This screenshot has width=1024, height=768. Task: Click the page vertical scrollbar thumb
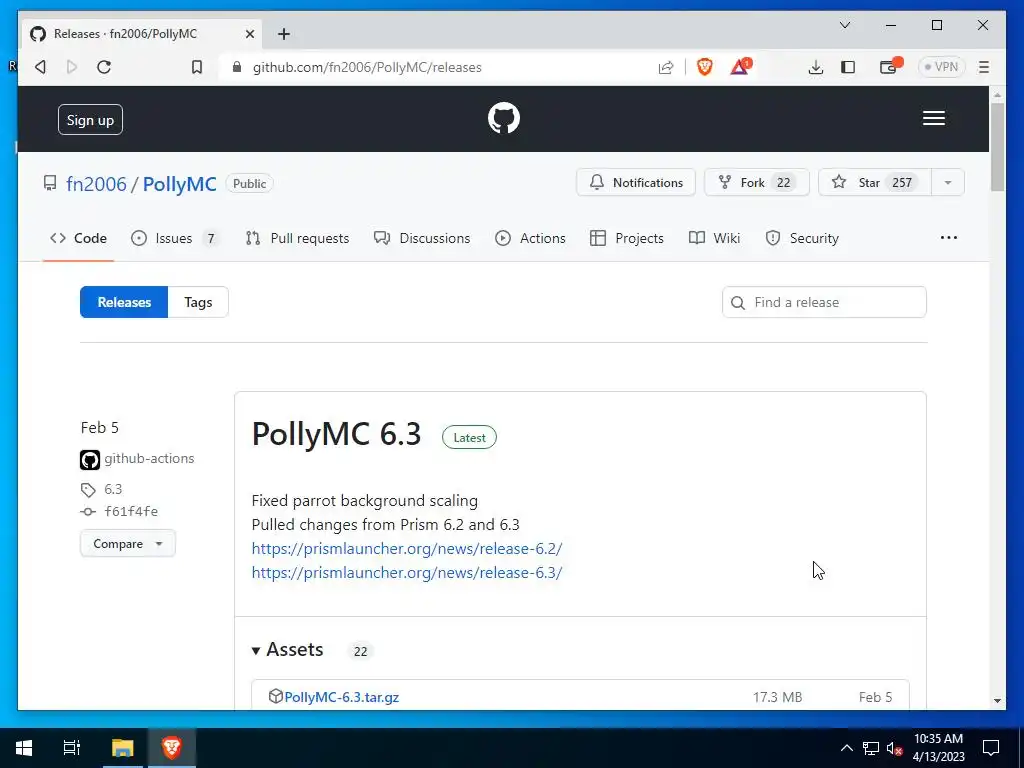pyautogui.click(x=997, y=147)
